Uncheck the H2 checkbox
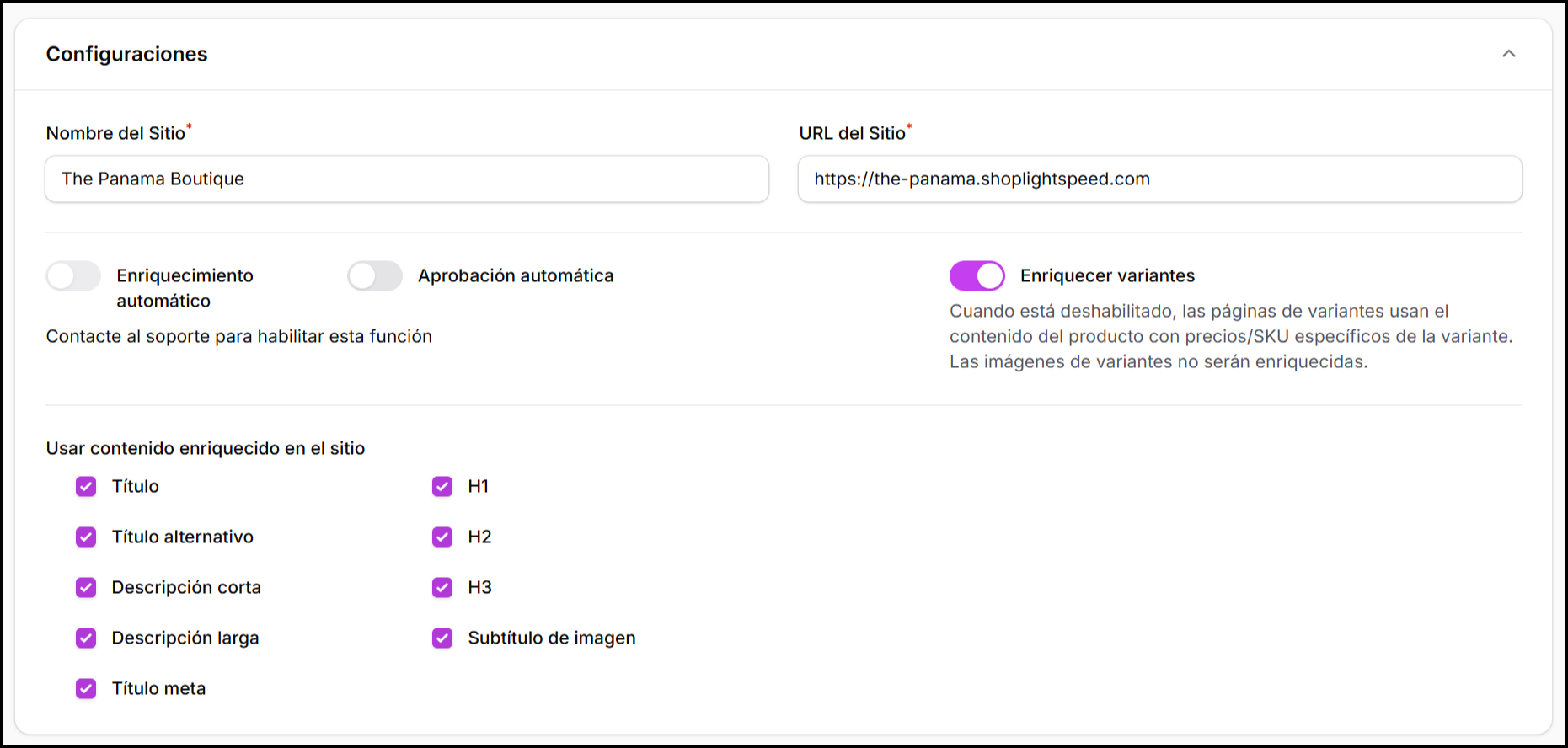Viewport: 1568px width, 748px height. click(x=442, y=537)
